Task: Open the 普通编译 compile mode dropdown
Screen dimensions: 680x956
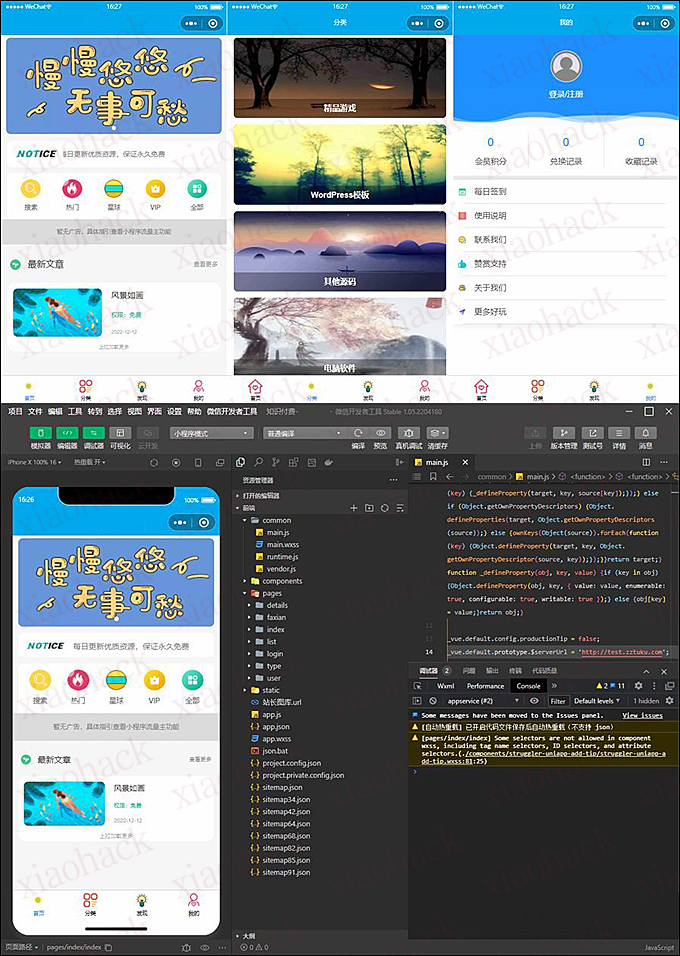Action: (304, 433)
